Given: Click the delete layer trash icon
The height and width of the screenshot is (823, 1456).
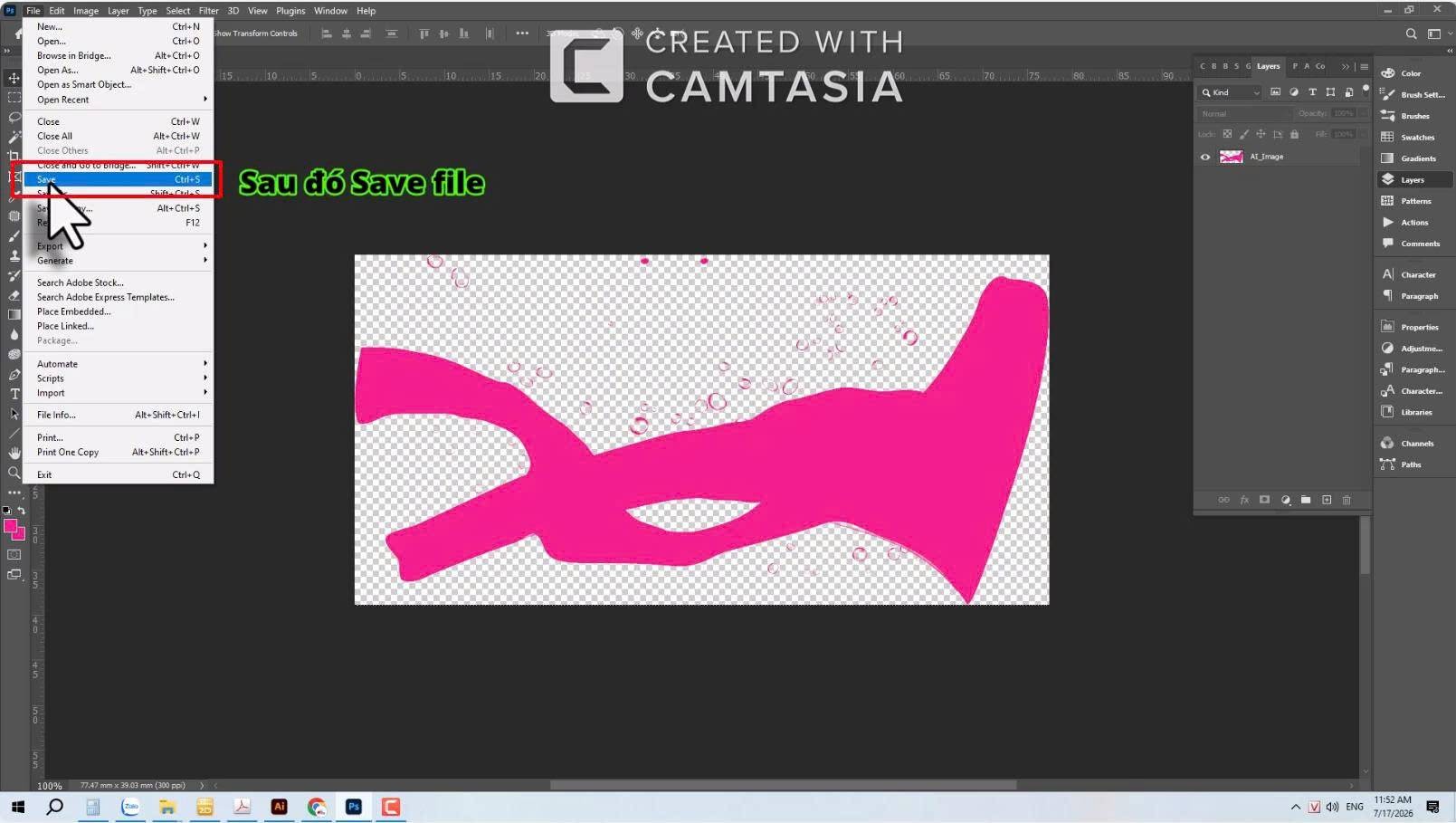Looking at the screenshot, I should click(1347, 500).
